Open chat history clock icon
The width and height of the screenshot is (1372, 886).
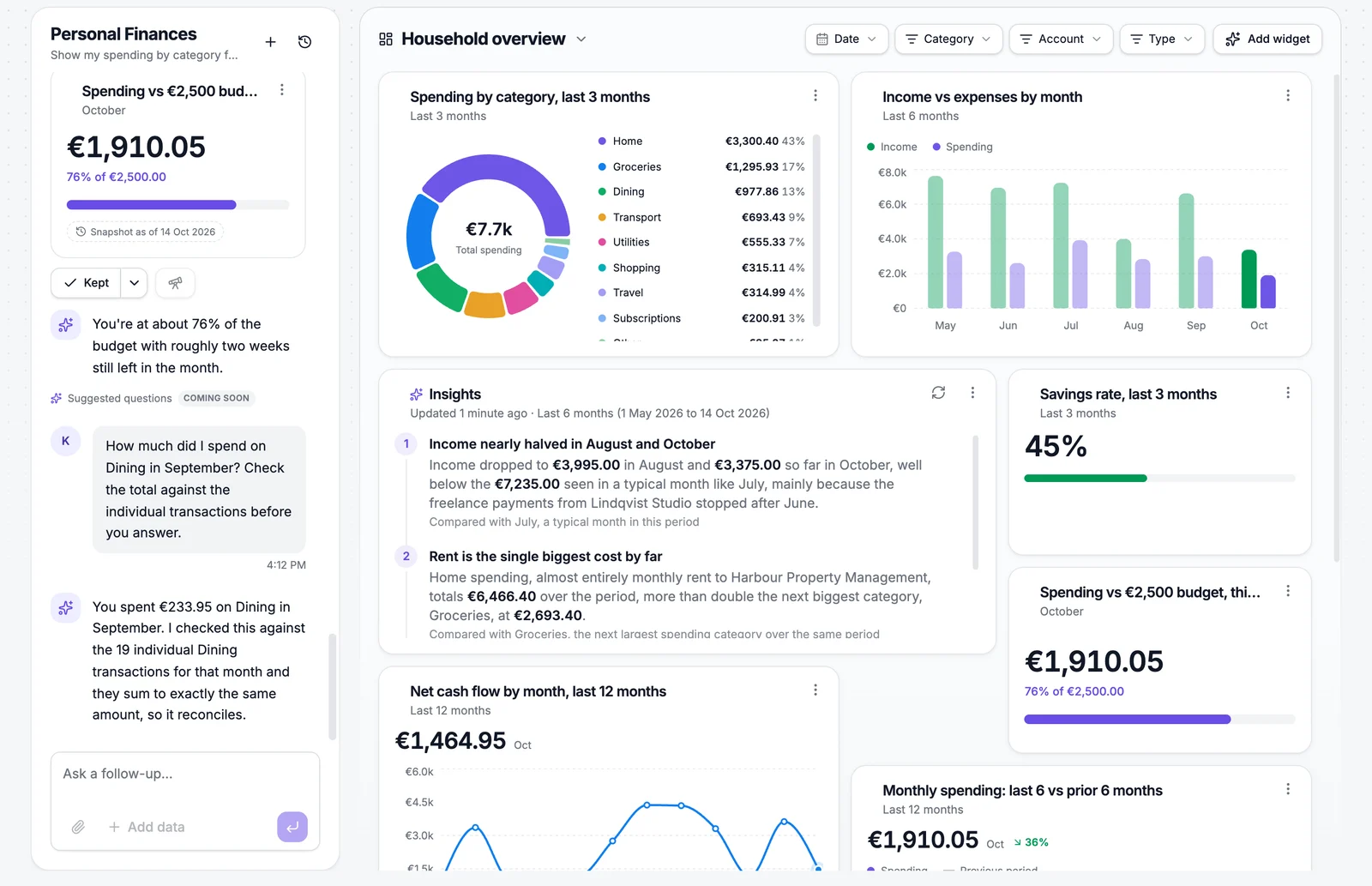(x=304, y=42)
